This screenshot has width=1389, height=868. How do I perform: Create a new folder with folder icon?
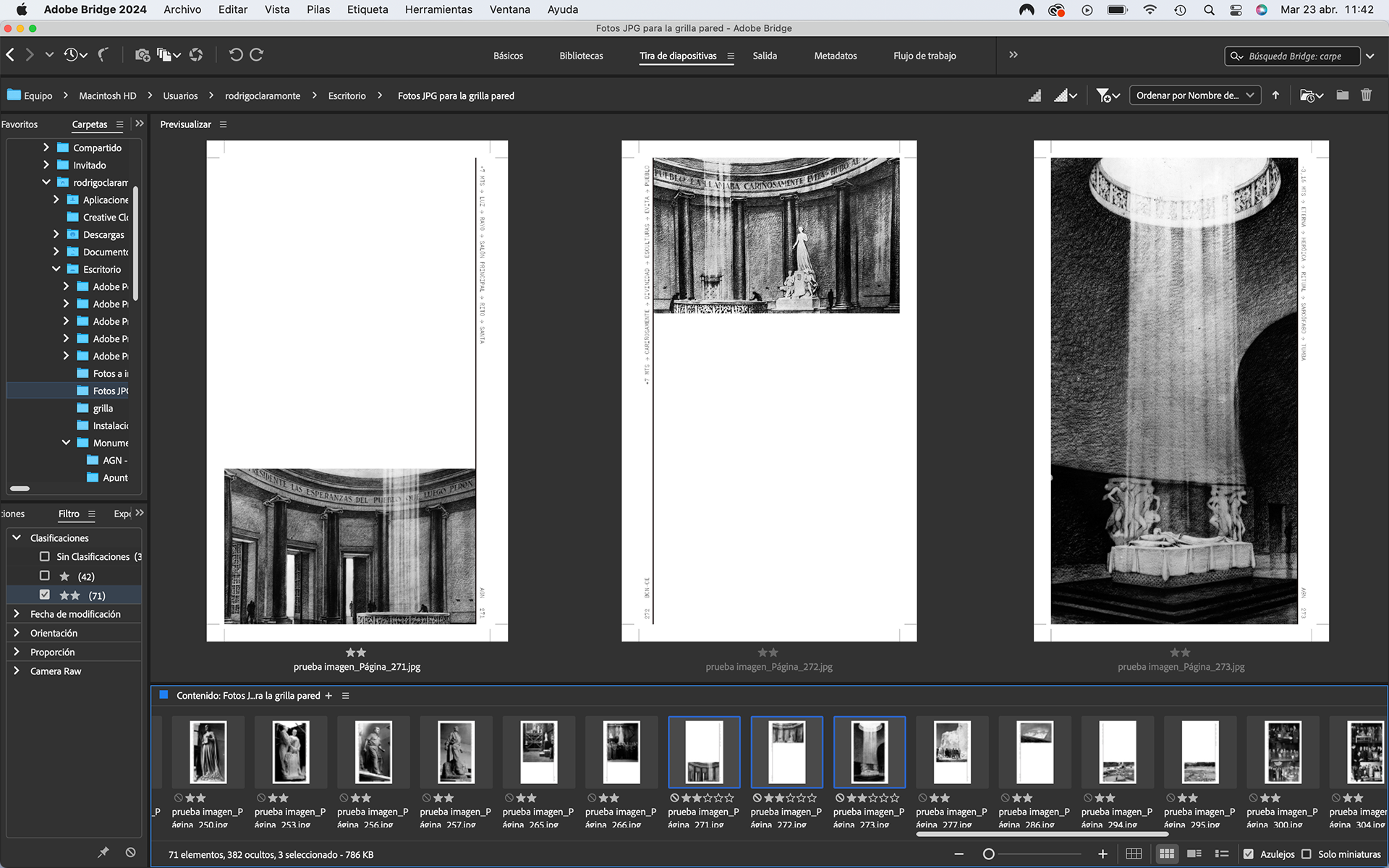(1342, 95)
